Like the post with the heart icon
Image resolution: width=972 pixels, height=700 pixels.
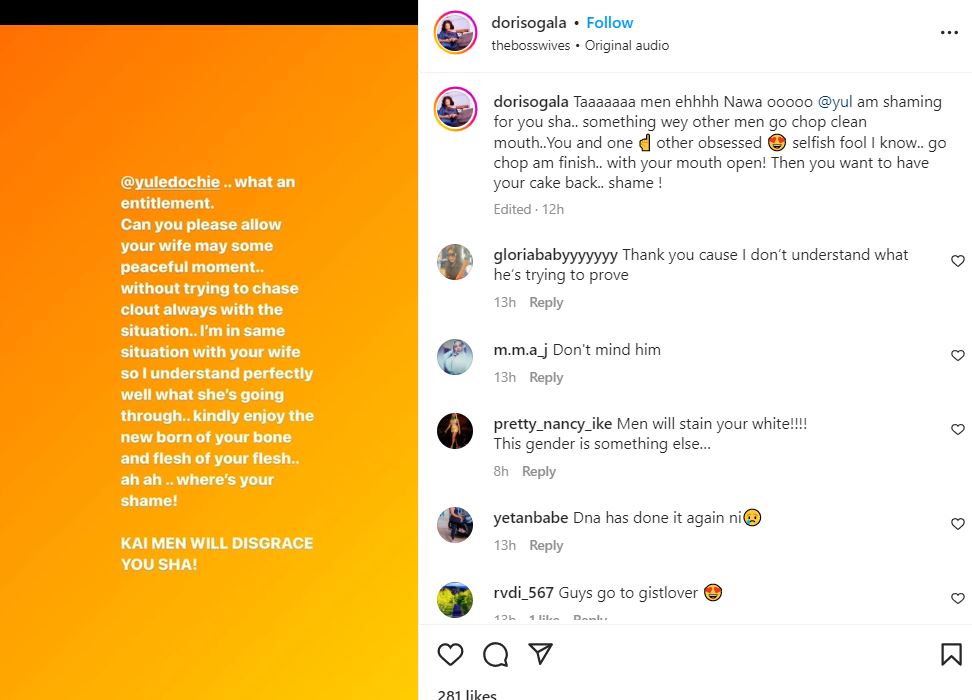click(451, 654)
